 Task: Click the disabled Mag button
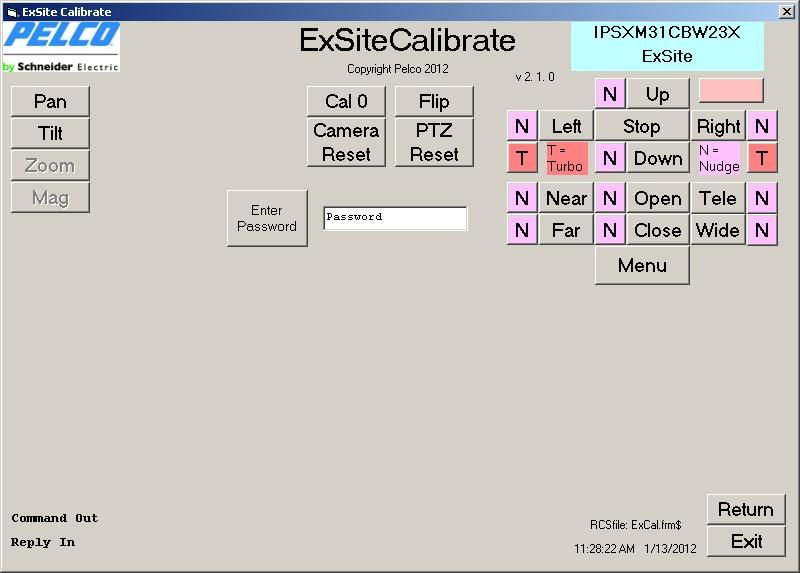[50, 197]
